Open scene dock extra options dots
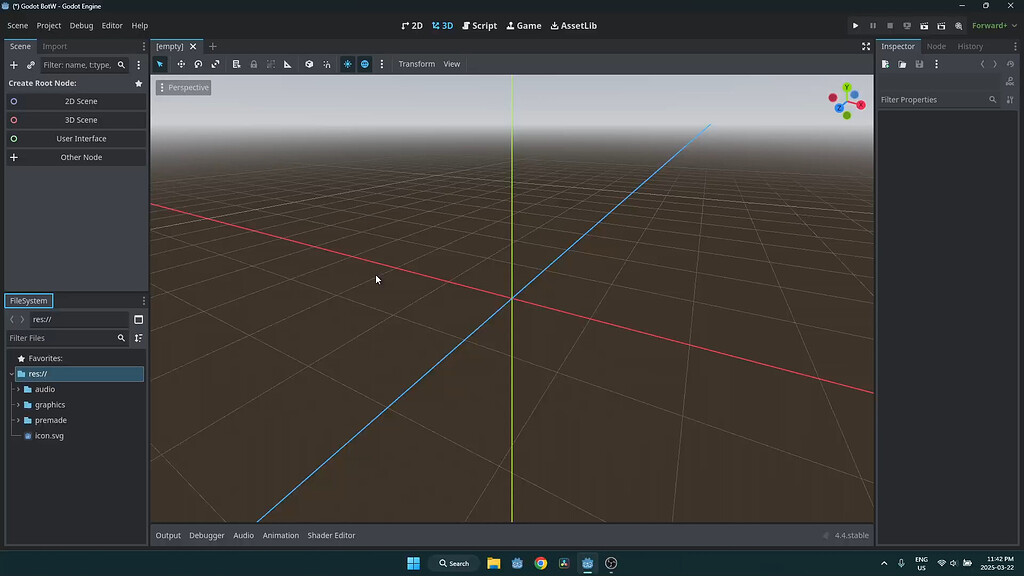This screenshot has height=576, width=1024. tap(138, 65)
